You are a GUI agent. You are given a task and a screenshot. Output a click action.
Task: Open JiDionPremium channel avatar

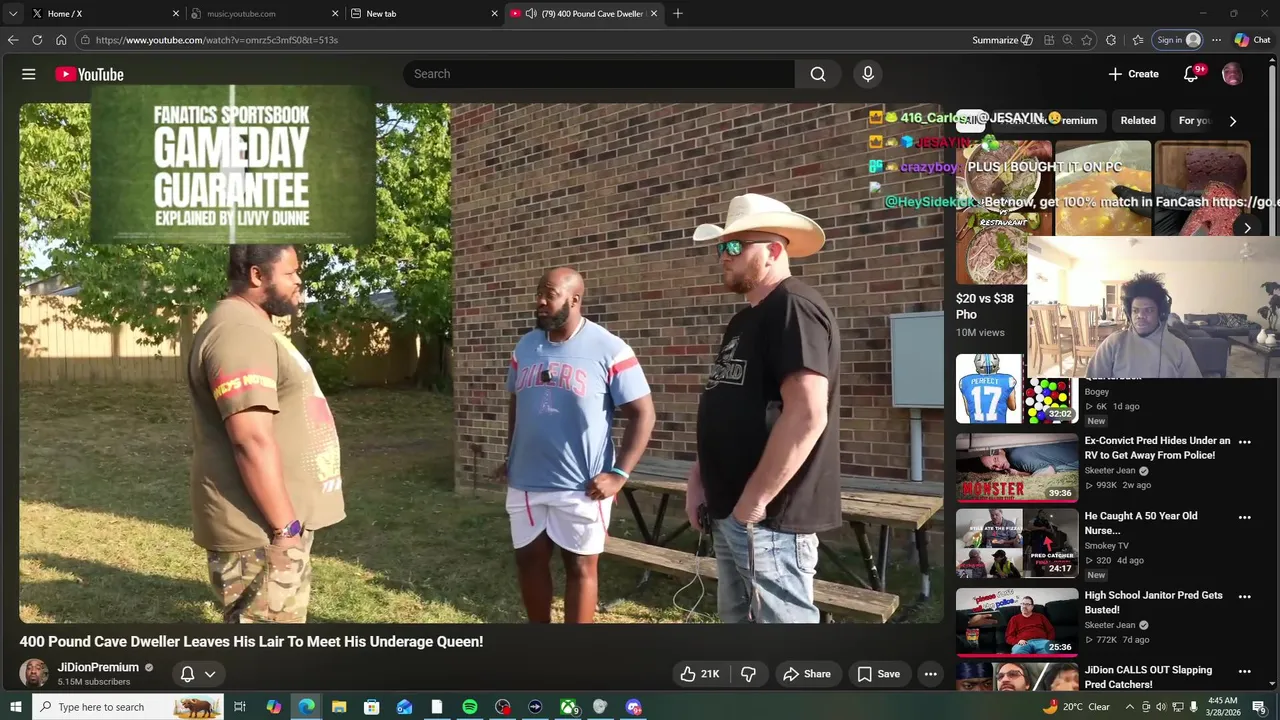pos(34,673)
